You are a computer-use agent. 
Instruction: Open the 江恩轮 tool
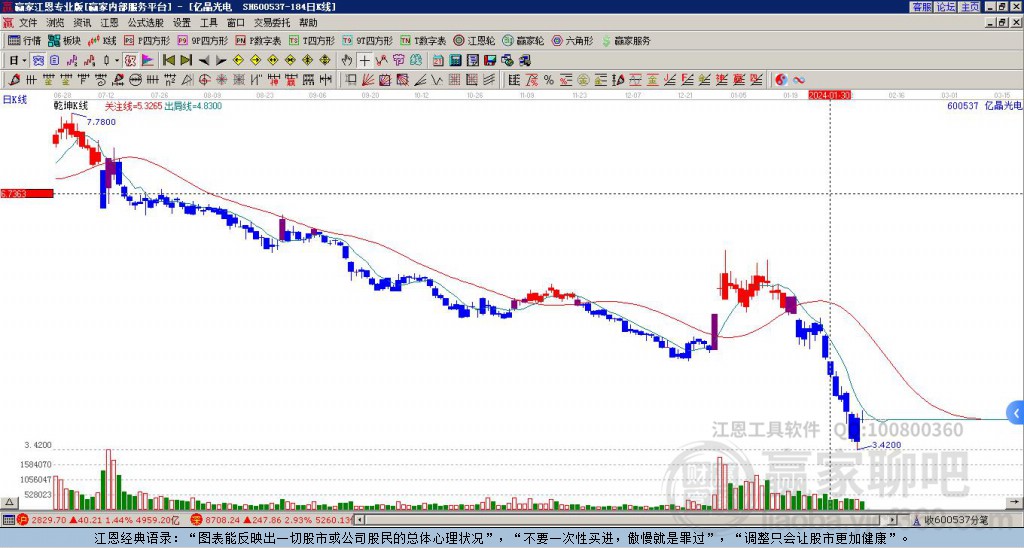coord(474,40)
